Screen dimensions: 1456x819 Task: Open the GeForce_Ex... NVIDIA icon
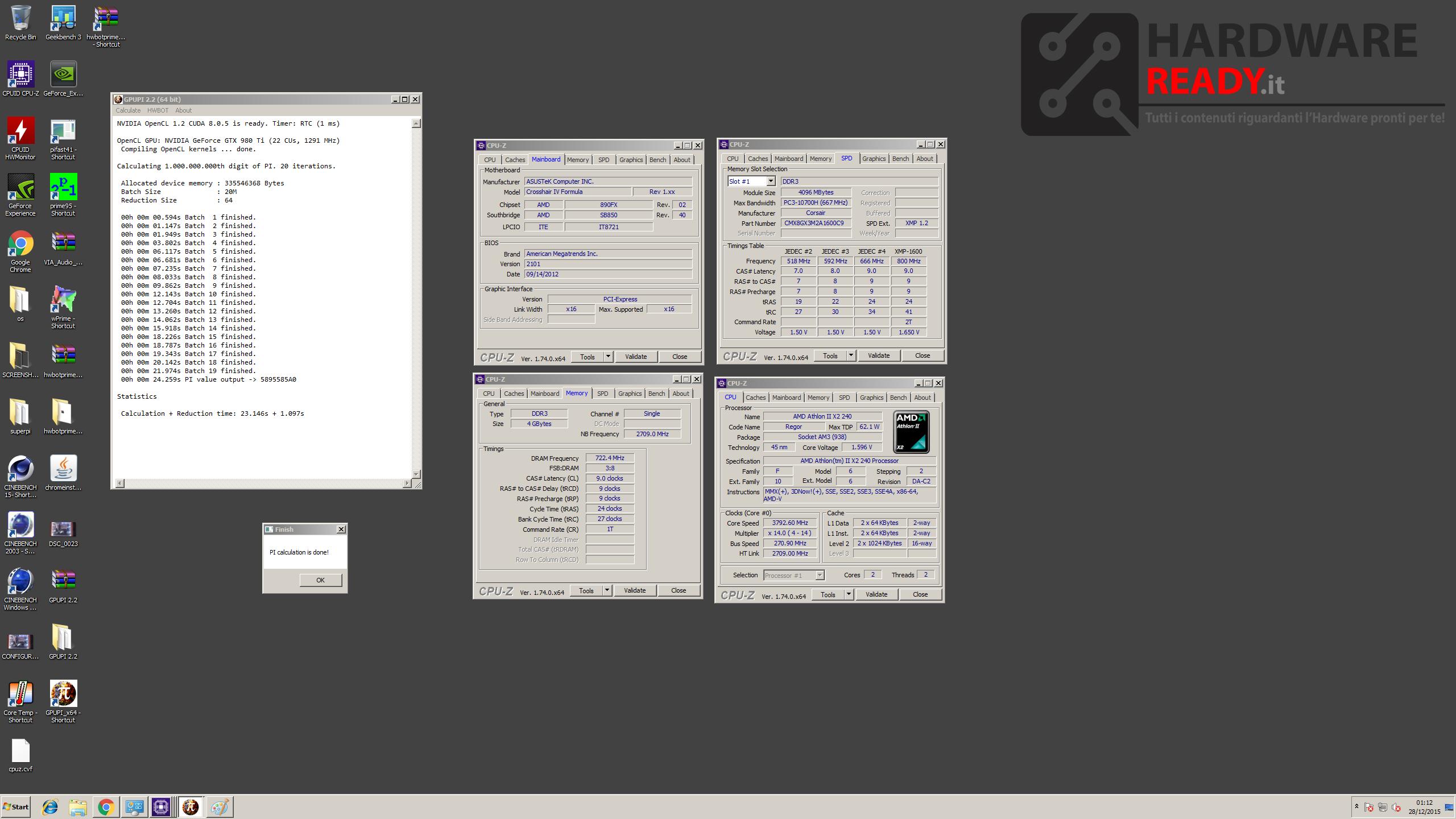(x=63, y=79)
